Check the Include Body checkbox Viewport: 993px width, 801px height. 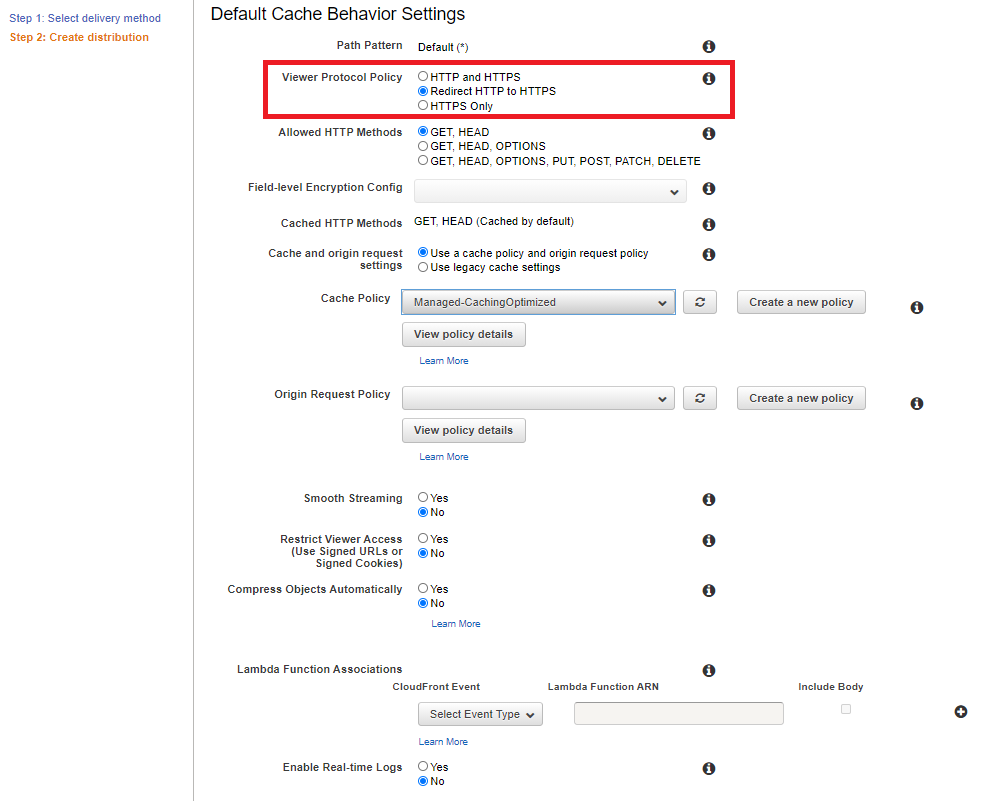click(x=845, y=708)
